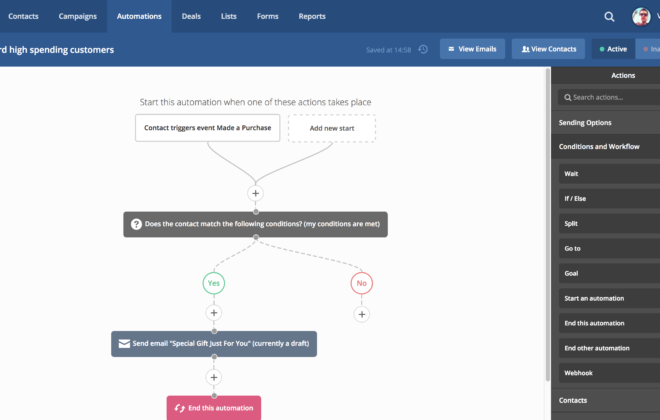Set automation status to Active
The image size is (660, 420).
613,49
